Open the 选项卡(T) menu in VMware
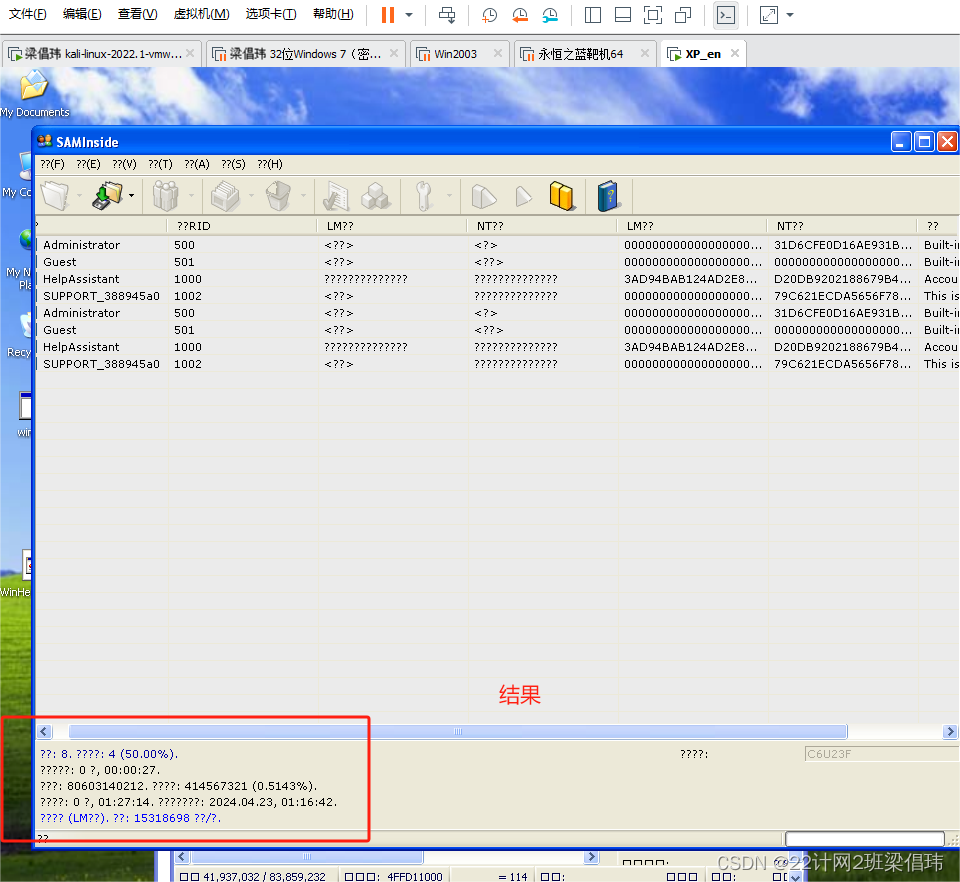Image resolution: width=960 pixels, height=882 pixels. pyautogui.click(x=271, y=13)
